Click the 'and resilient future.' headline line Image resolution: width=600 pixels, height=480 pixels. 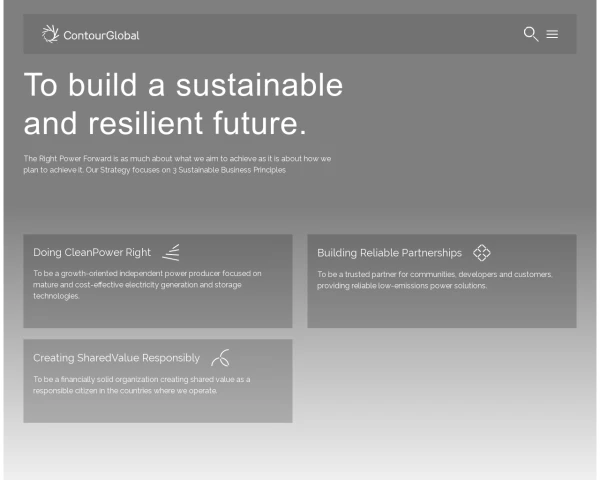coord(164,123)
